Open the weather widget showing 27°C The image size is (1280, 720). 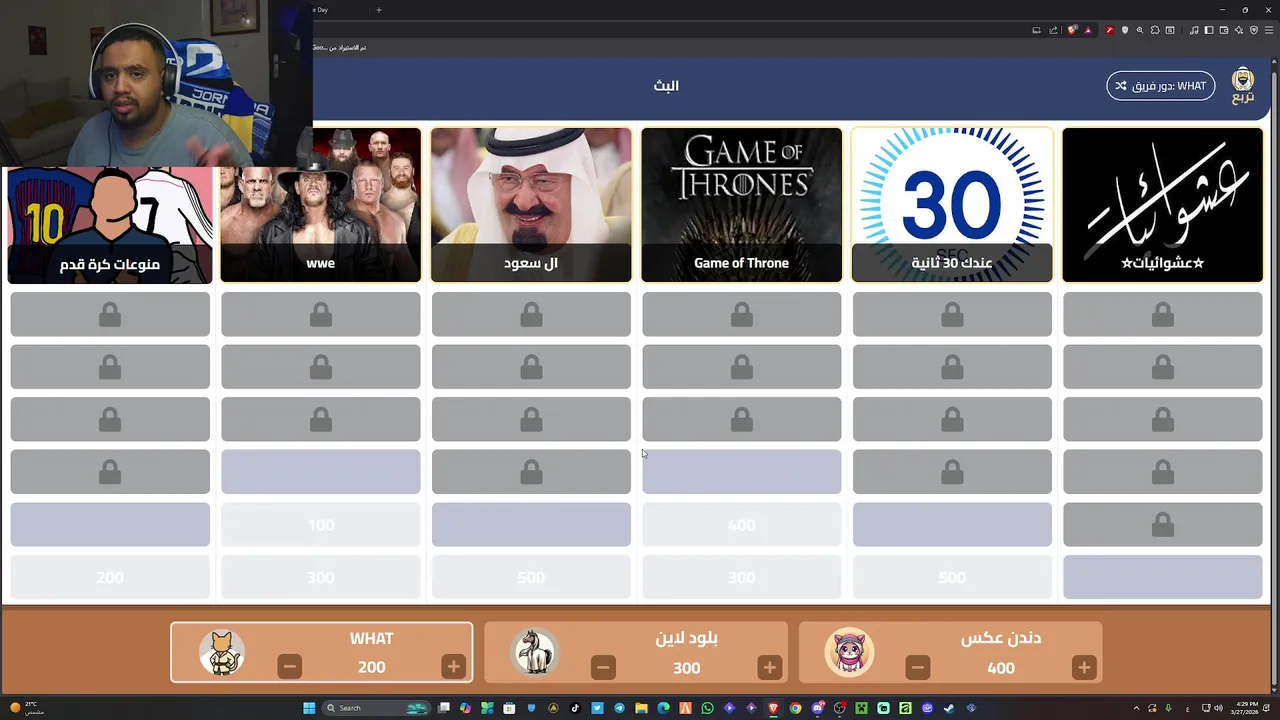click(x=26, y=708)
